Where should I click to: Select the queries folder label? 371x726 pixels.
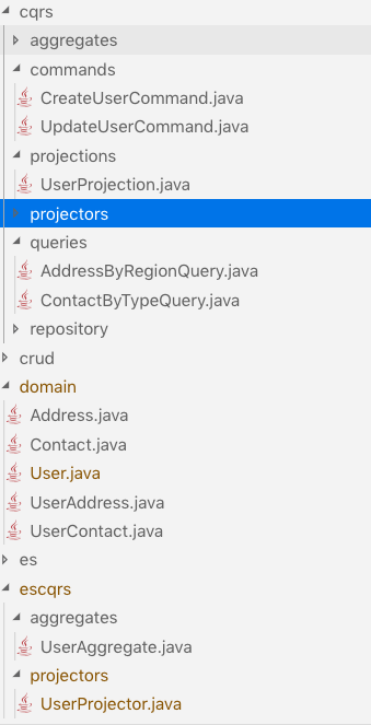(58, 243)
